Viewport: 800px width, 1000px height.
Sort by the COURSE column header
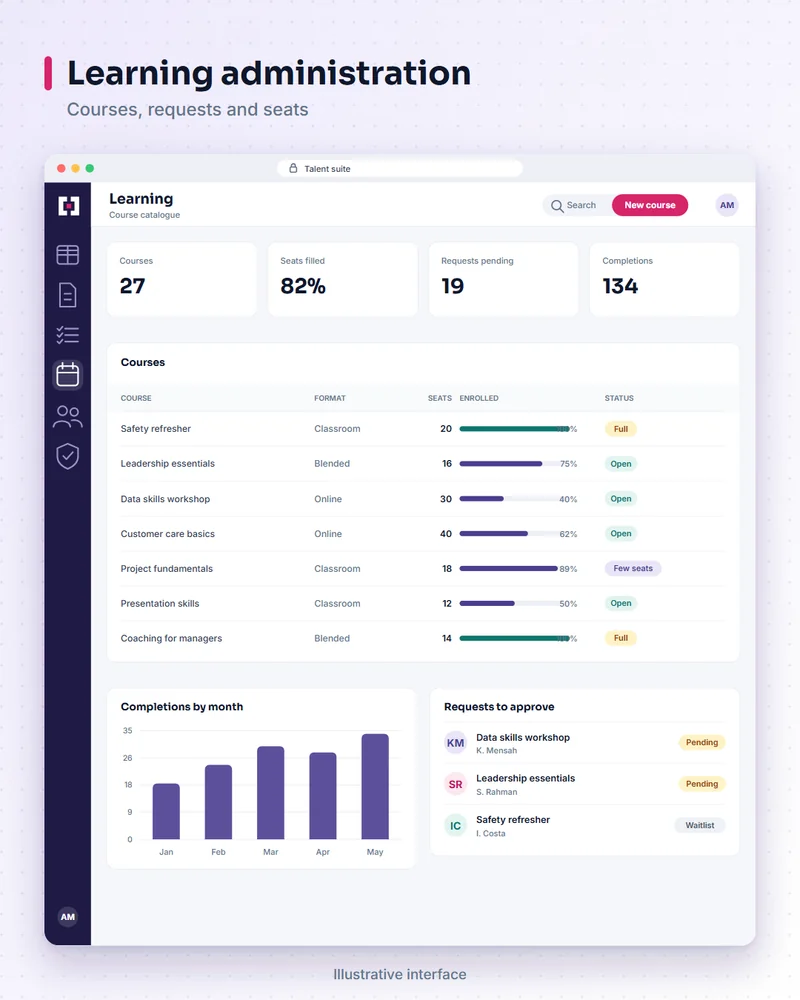[x=136, y=398]
